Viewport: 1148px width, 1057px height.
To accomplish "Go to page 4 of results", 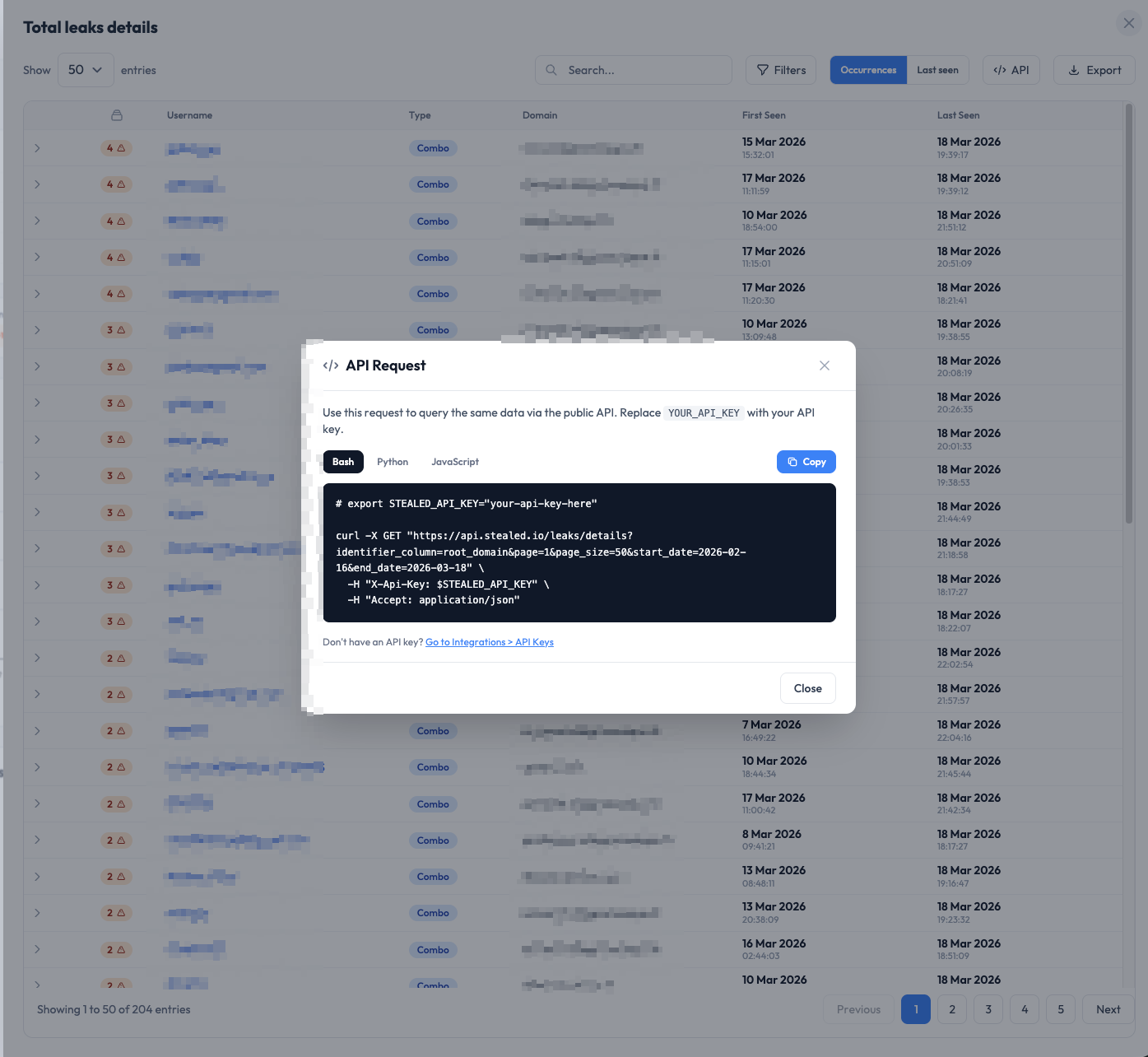I will pyautogui.click(x=1025, y=1009).
